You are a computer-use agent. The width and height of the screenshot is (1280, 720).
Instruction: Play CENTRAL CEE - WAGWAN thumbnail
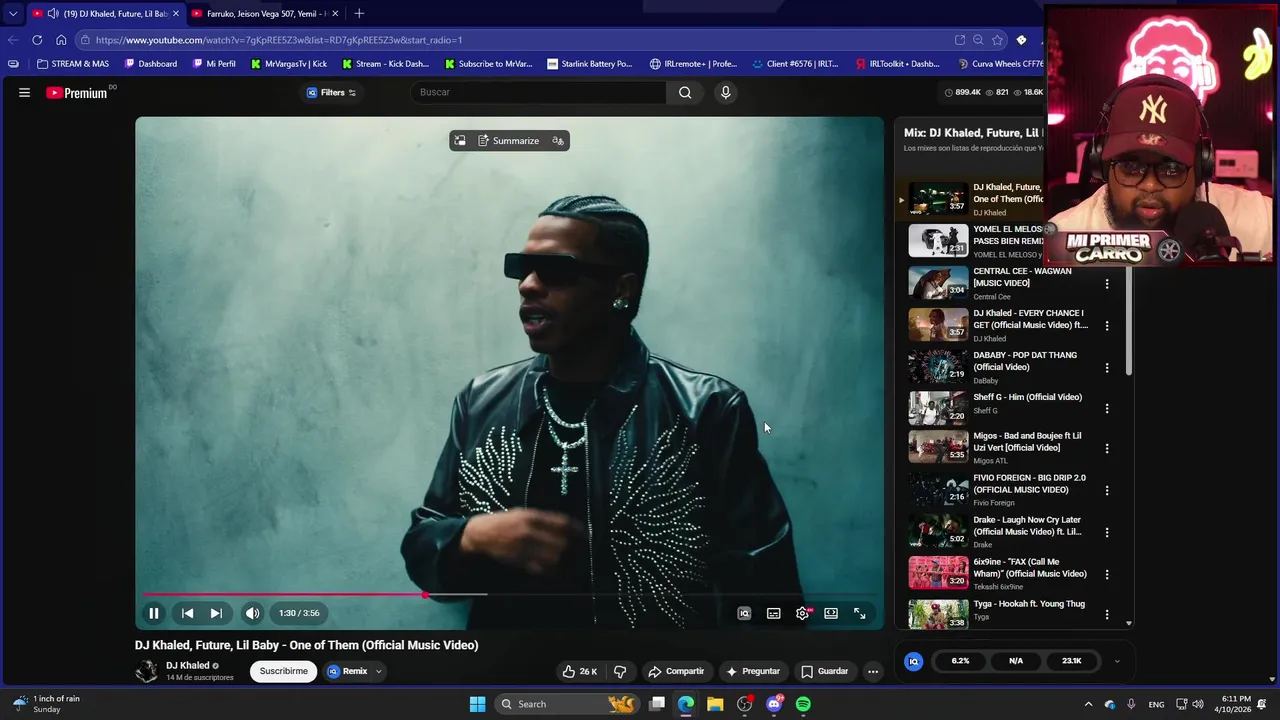pos(938,283)
